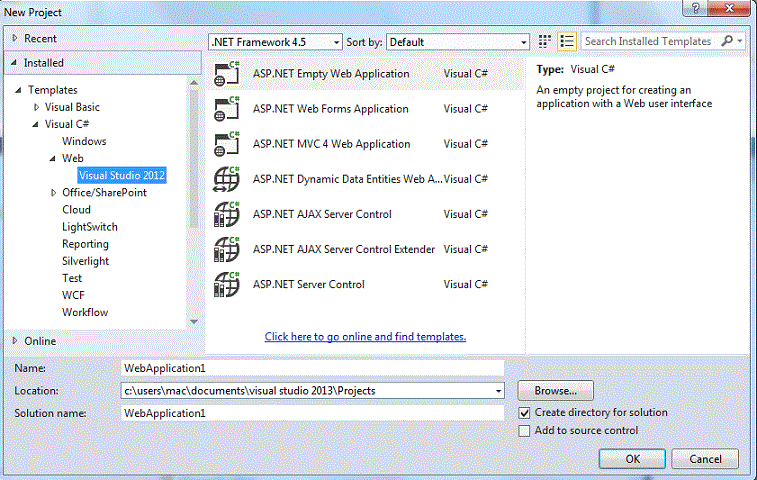Click the search magnifier icon

click(727, 41)
